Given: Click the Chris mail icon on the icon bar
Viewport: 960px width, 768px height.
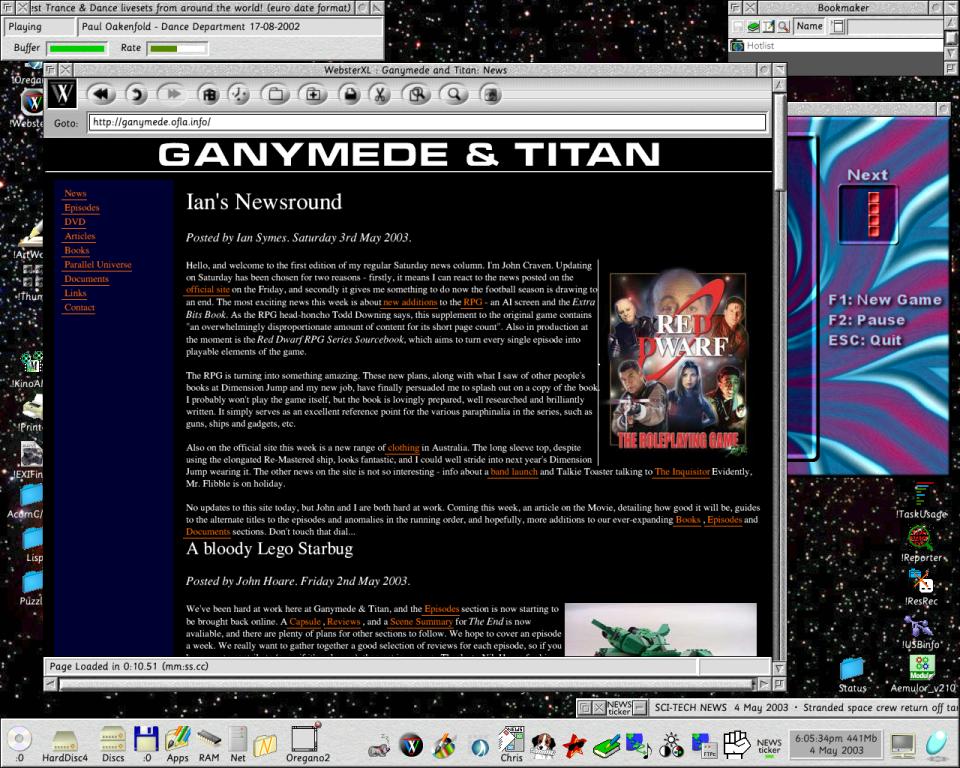Looking at the screenshot, I should coord(511,744).
